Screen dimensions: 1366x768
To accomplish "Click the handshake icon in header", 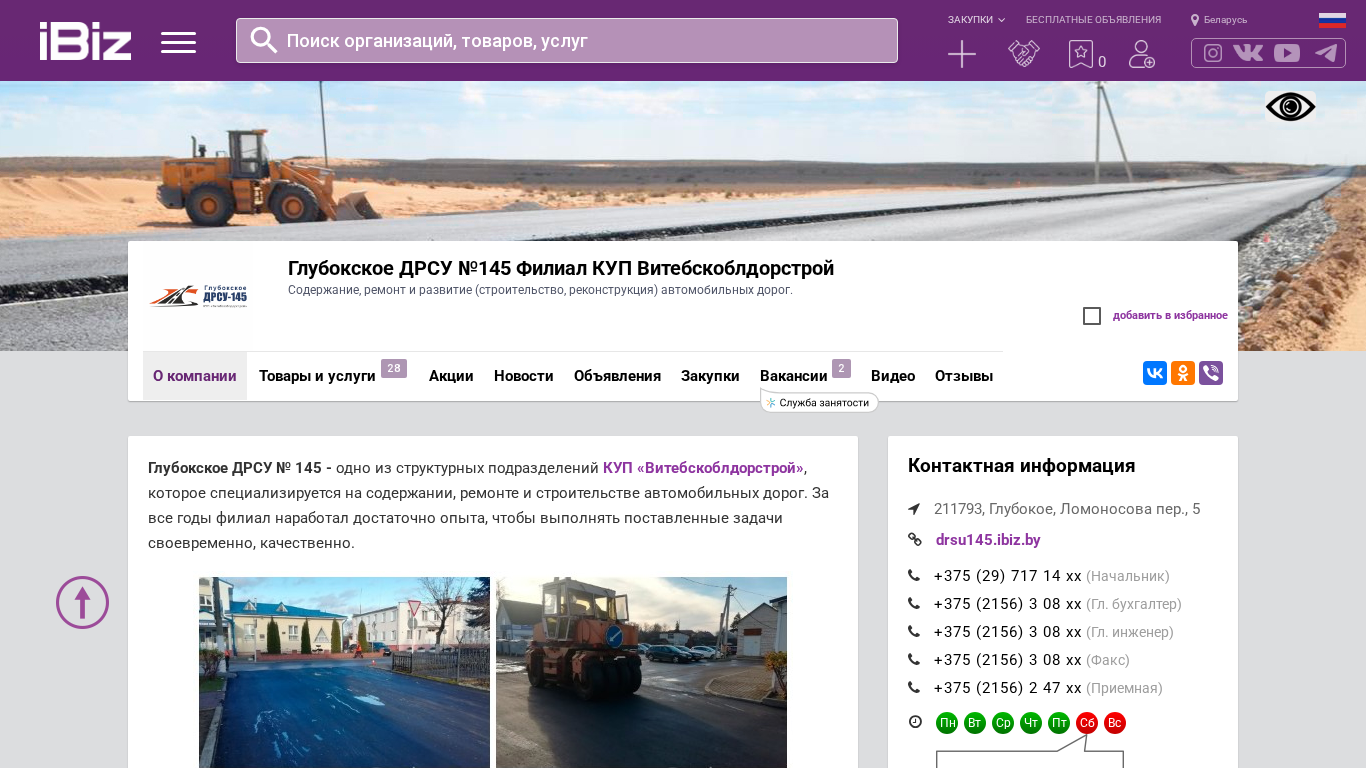I will tap(1023, 54).
